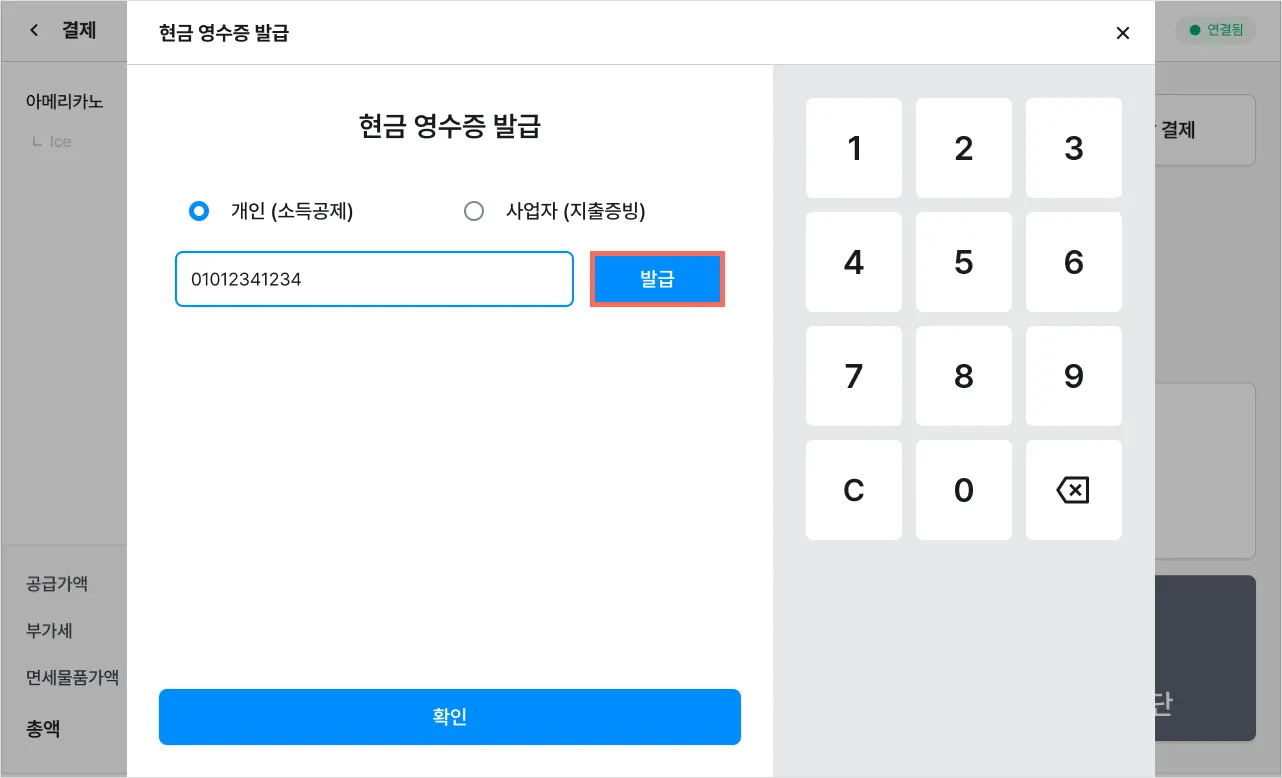Clear input with the C key
The height and width of the screenshot is (778, 1282).
(854, 490)
